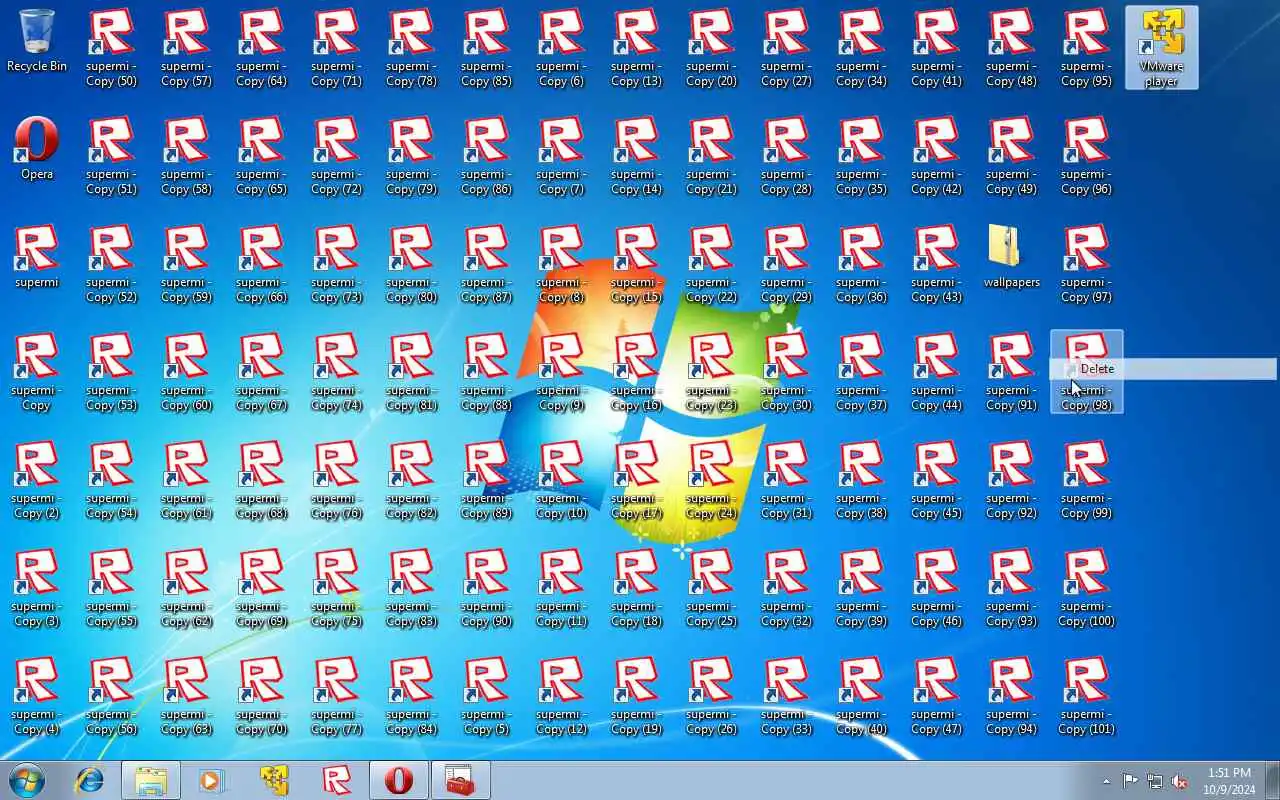This screenshot has width=1280, height=800.
Task: Select the supermi - Copy (23) icon
Action: click(x=711, y=371)
